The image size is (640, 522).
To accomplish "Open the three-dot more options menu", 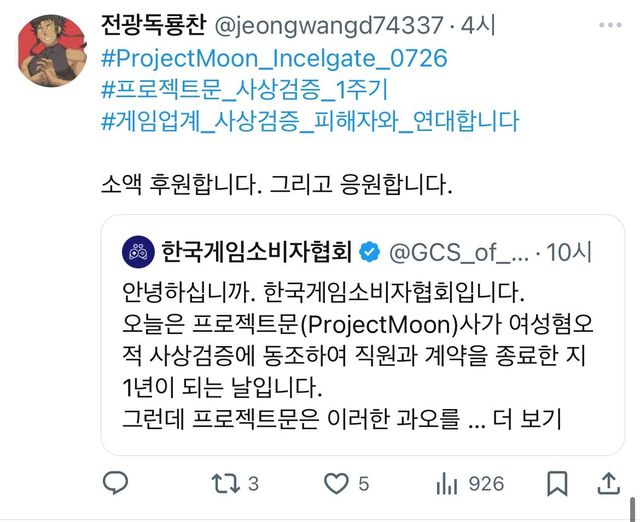I will [610, 25].
